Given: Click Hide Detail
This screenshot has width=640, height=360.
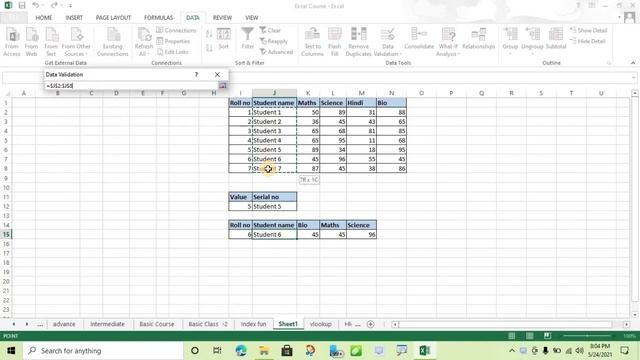Looking at the screenshot, I should tap(588, 41).
